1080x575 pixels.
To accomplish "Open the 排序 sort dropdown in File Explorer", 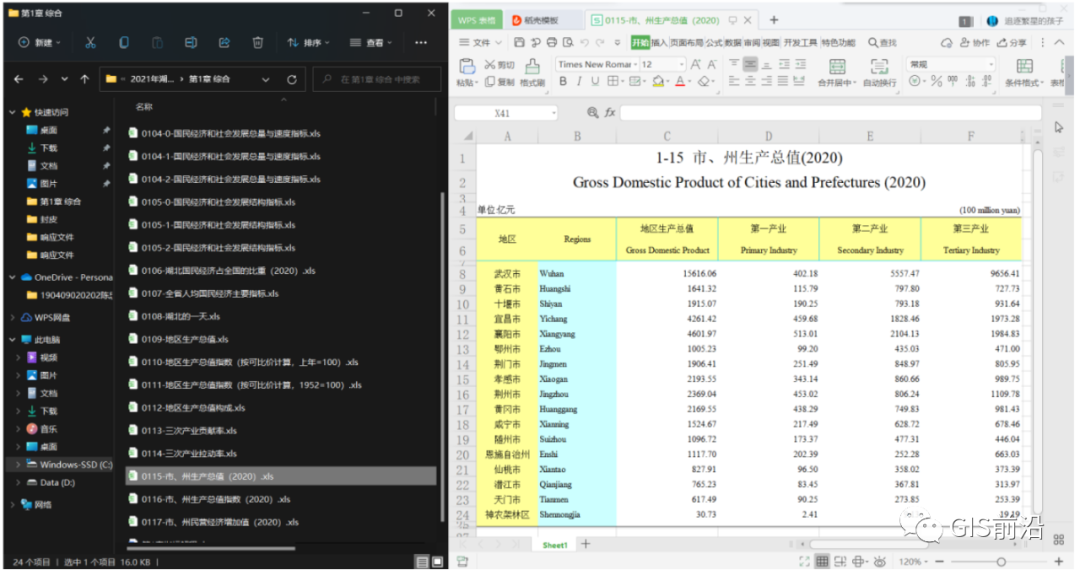I will click(x=308, y=43).
